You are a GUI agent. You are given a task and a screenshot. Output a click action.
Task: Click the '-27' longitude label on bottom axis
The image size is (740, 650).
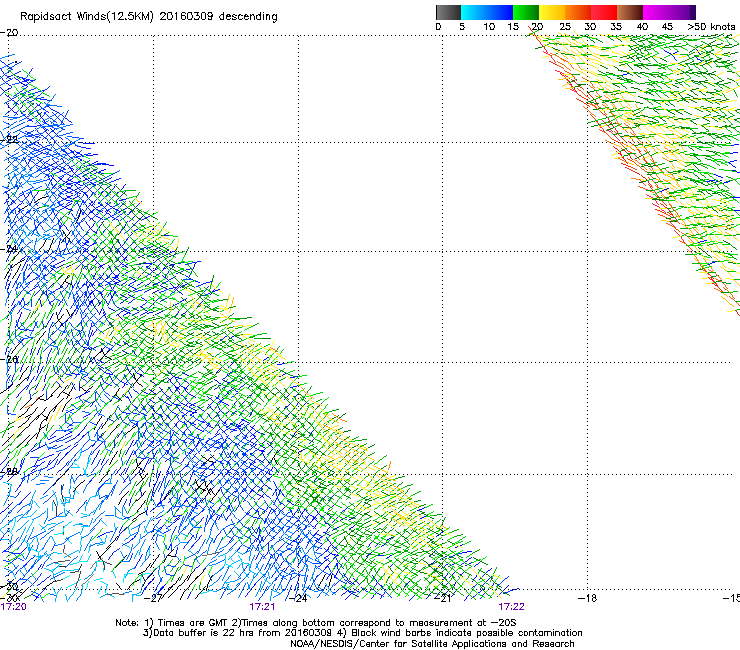[x=153, y=599]
